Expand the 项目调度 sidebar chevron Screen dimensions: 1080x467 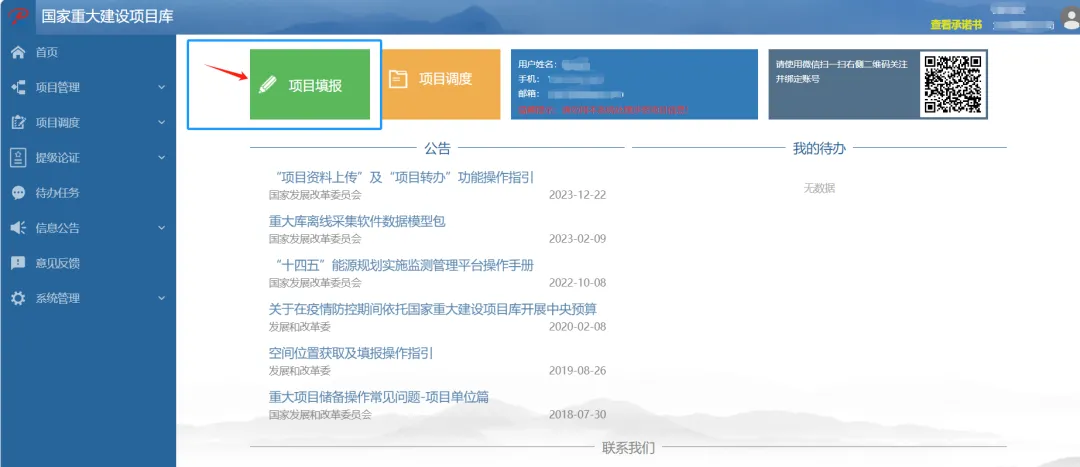click(161, 122)
